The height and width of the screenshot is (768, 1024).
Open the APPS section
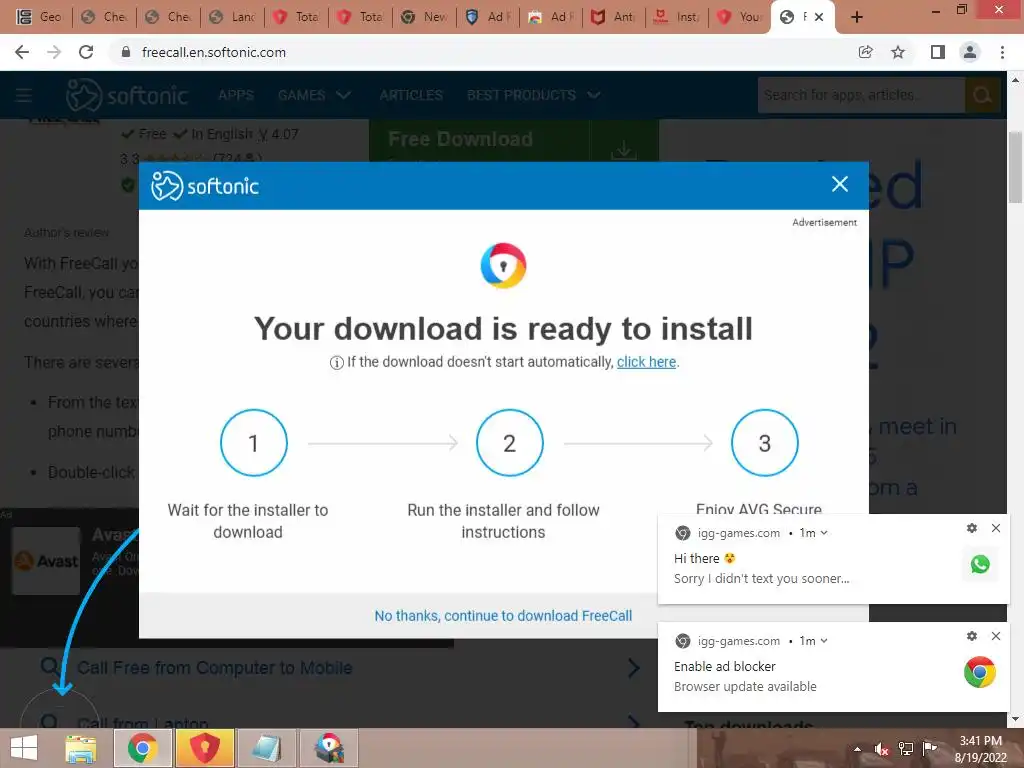point(236,95)
